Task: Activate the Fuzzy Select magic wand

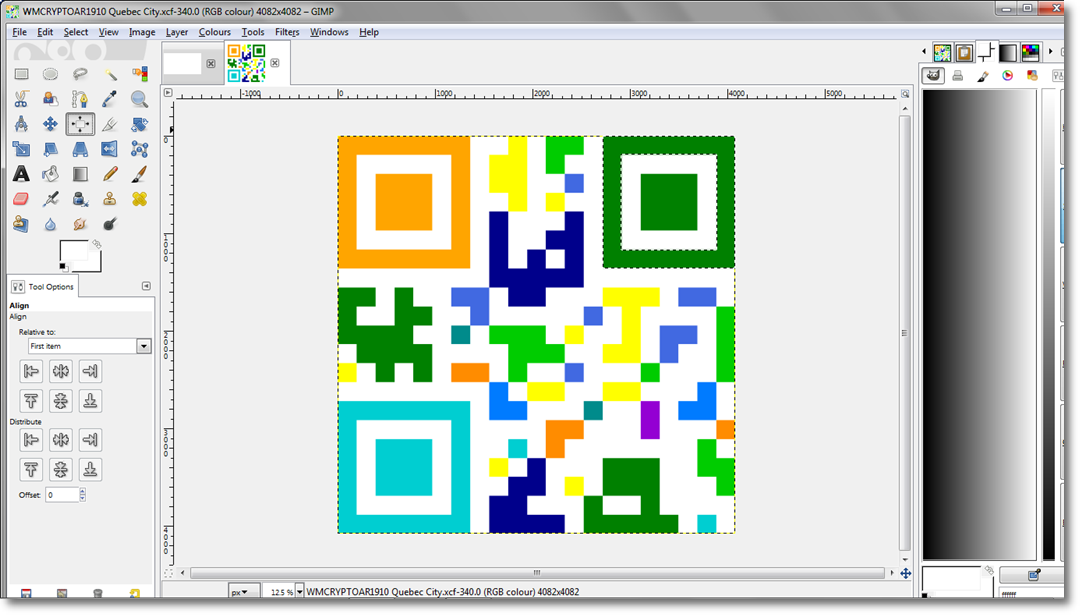Action: click(x=110, y=74)
